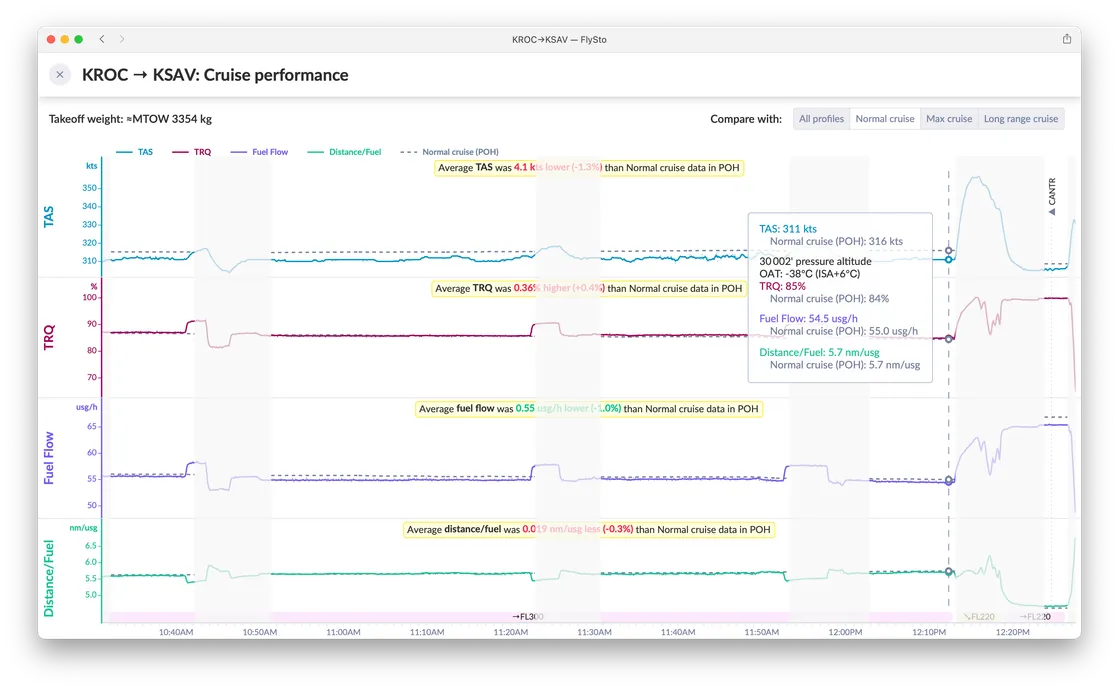Toggle the TAS legend entry
Screen dimensions: 1120x690
134,152
